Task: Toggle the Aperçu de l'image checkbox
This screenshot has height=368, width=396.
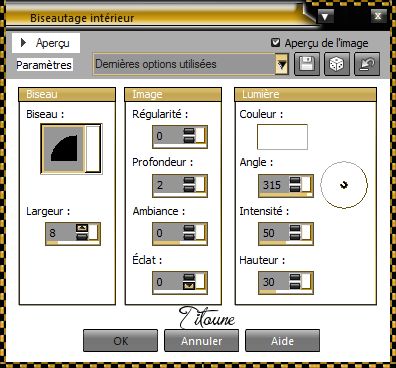Action: click(275, 42)
